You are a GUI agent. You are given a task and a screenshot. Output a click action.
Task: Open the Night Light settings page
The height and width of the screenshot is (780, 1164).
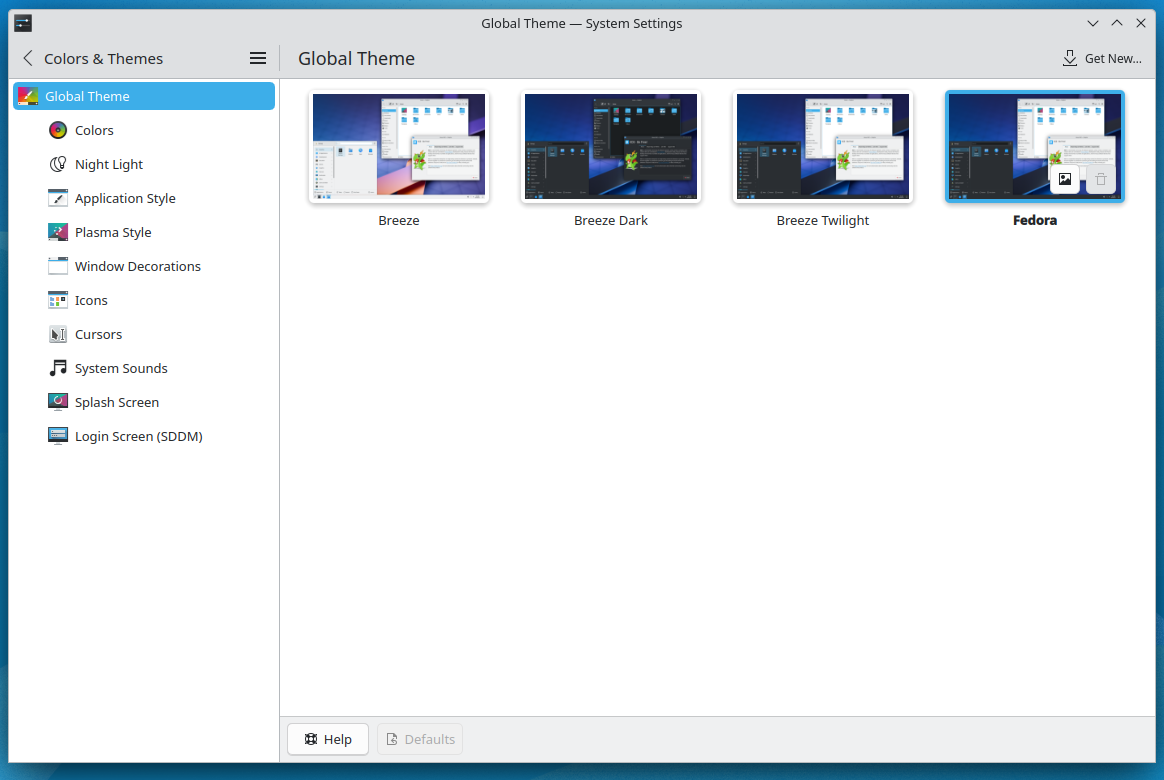tap(144, 164)
